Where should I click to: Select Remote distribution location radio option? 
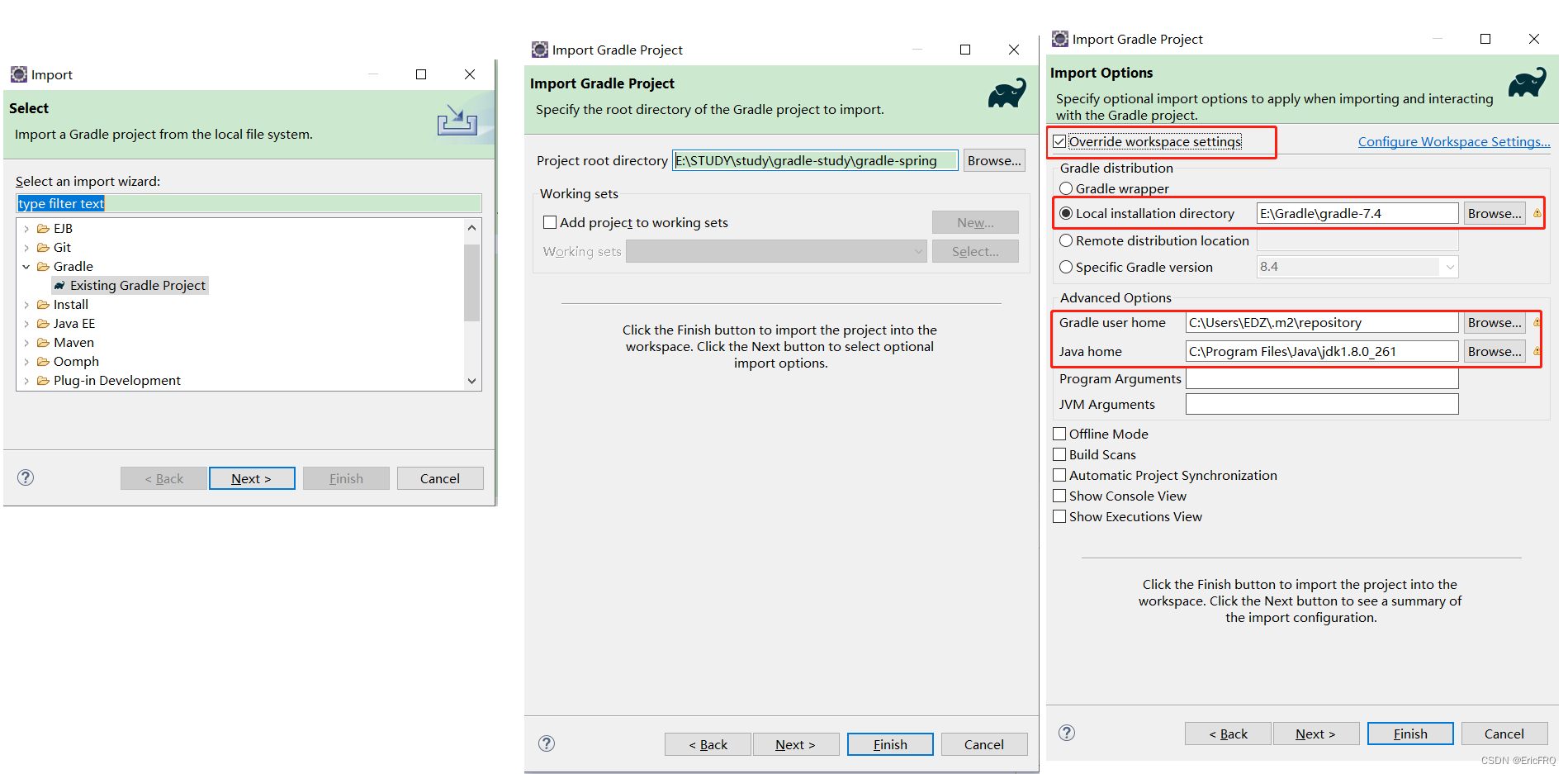pyautogui.click(x=1066, y=240)
